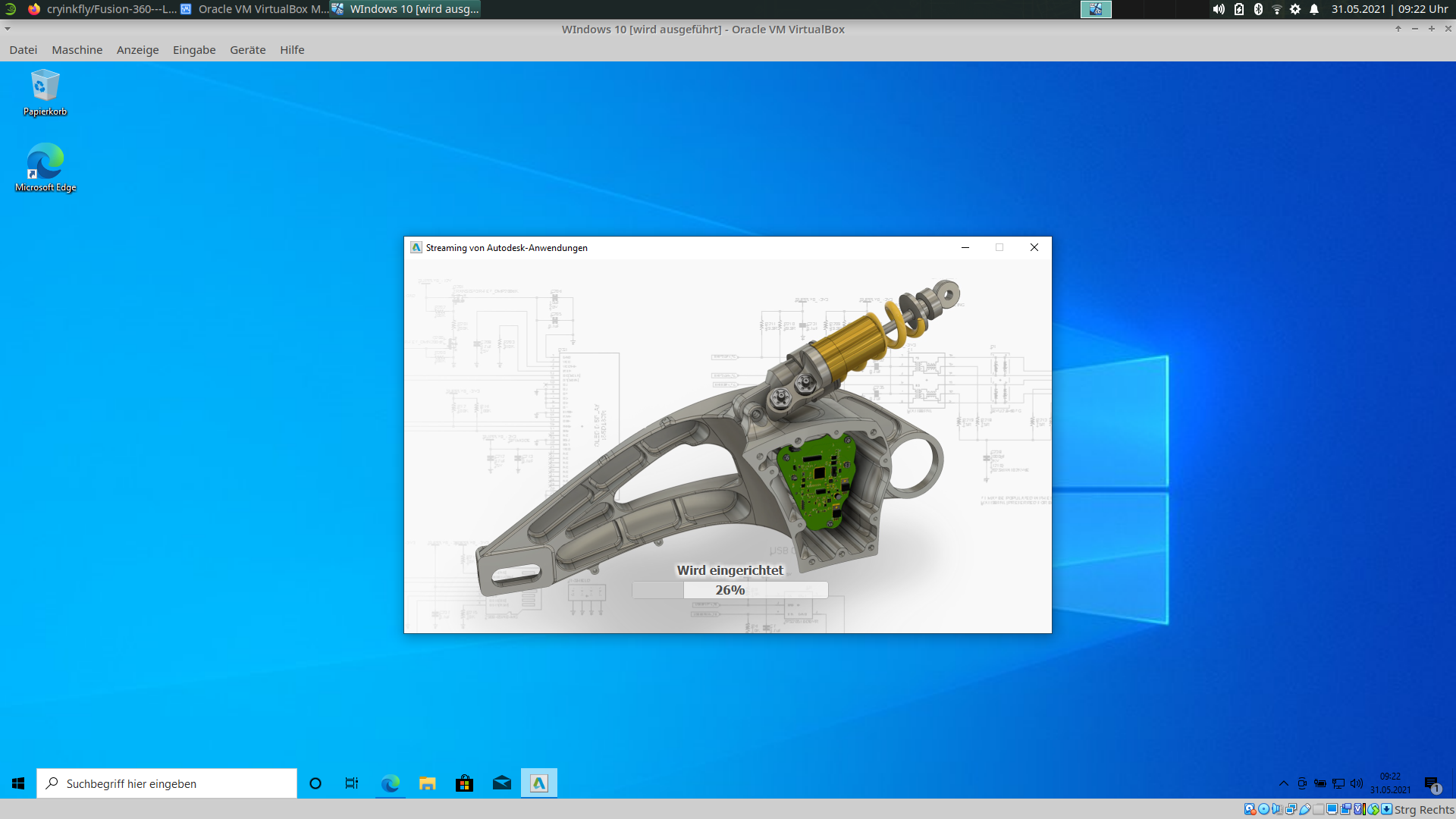Launch Mail from the Windows taskbar

point(501,783)
